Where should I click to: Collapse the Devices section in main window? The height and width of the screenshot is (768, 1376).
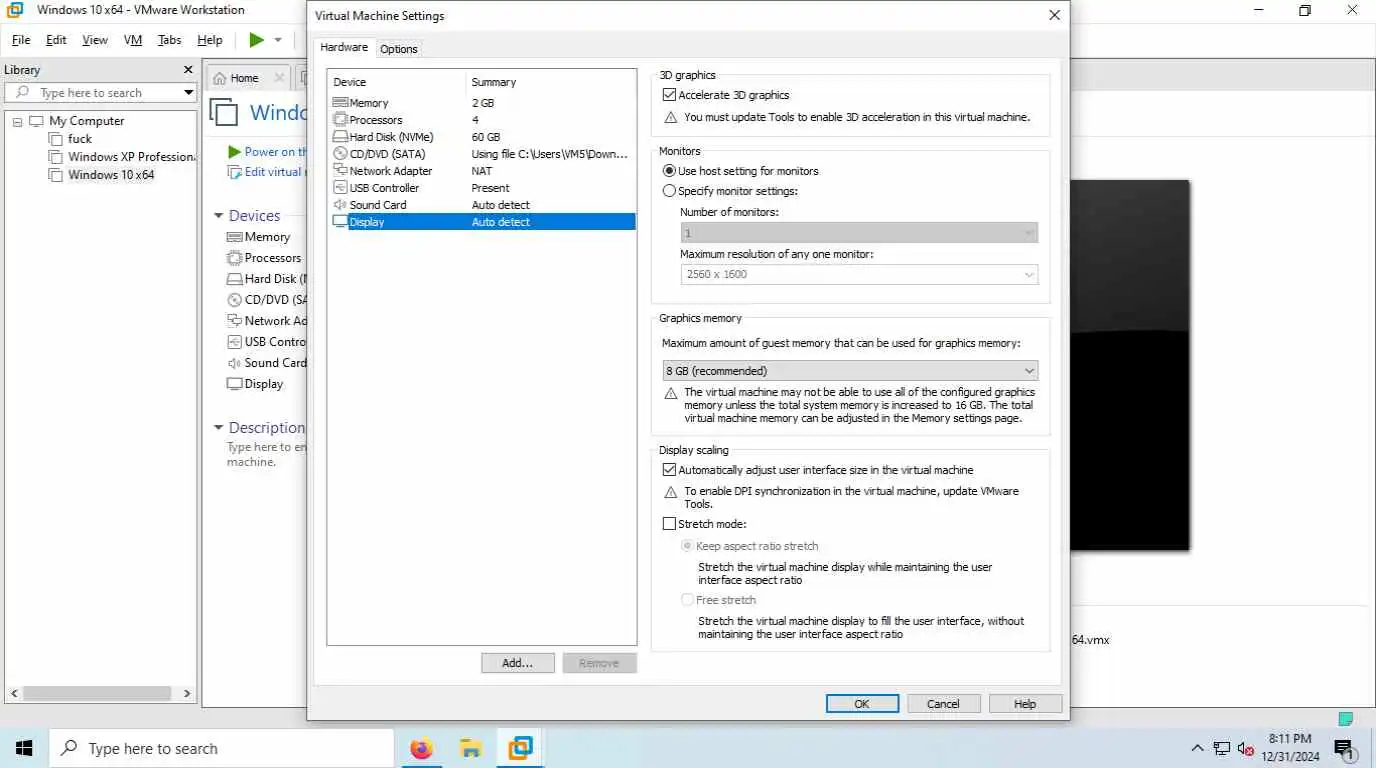coord(219,216)
